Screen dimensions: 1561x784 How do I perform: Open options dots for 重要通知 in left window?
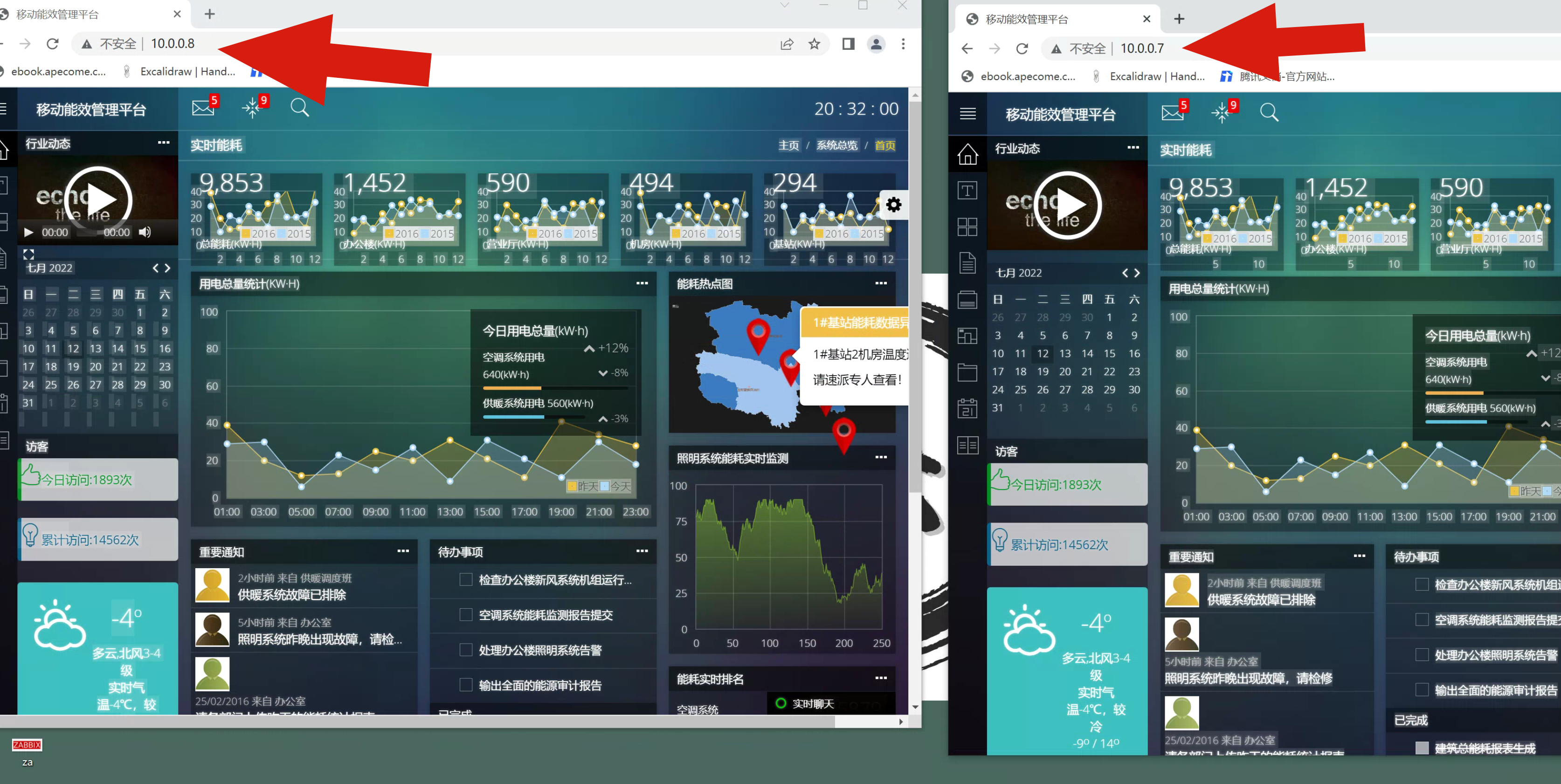403,551
